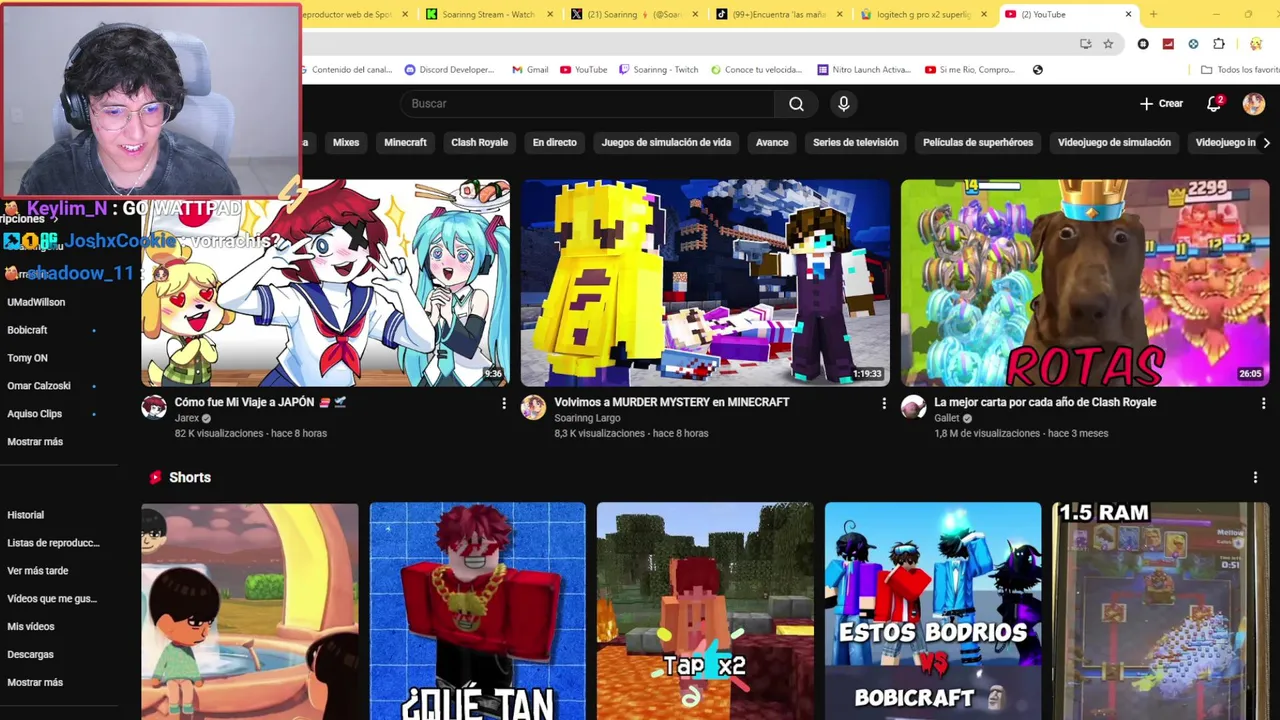Select the Mixes filter chip

point(346,143)
